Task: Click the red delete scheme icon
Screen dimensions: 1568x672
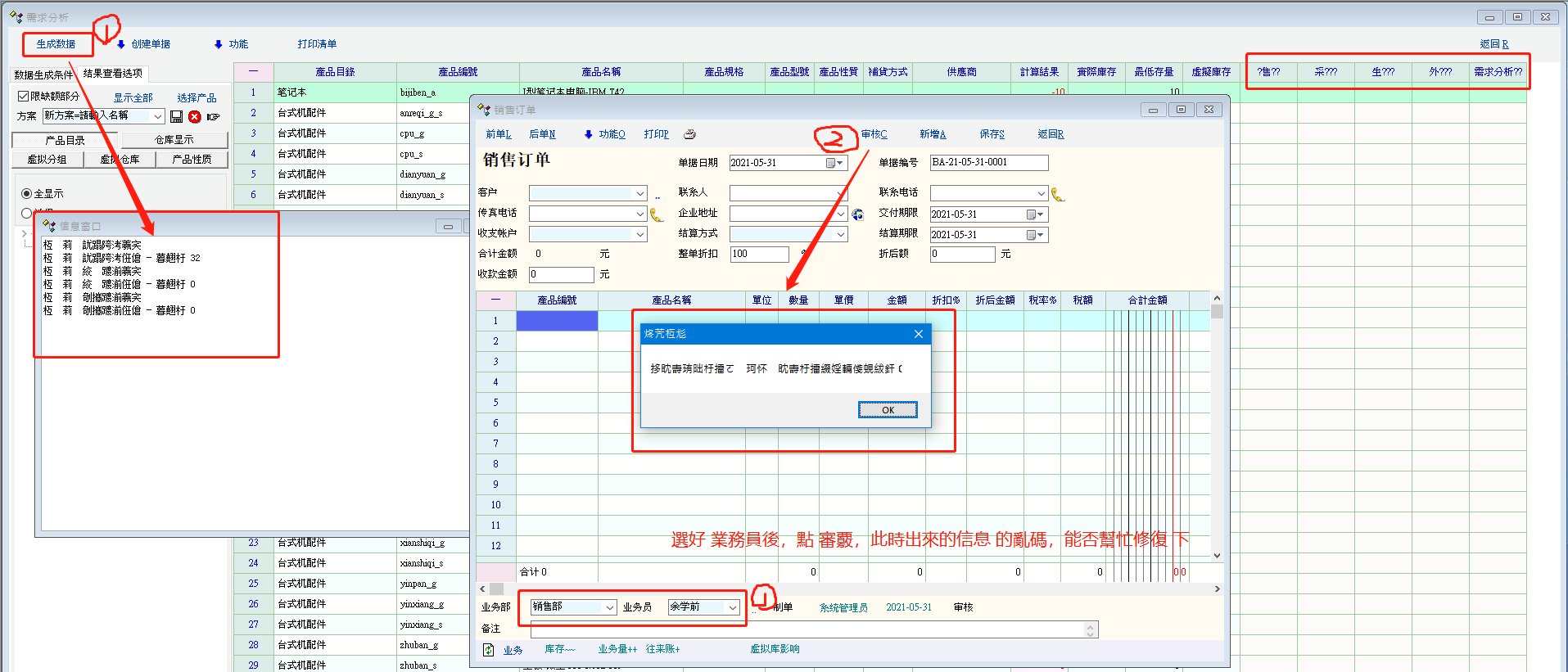Action: (x=194, y=116)
